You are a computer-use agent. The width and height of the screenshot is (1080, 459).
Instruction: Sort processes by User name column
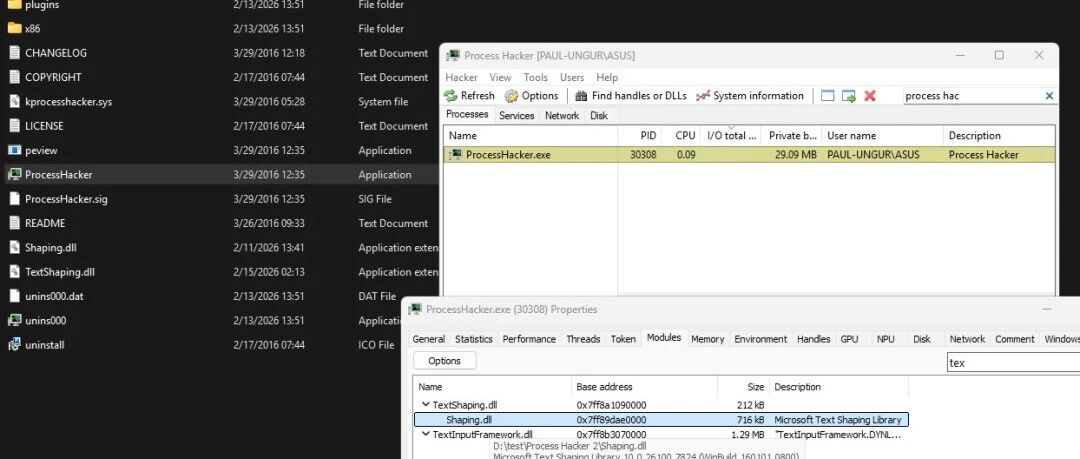(x=882, y=136)
